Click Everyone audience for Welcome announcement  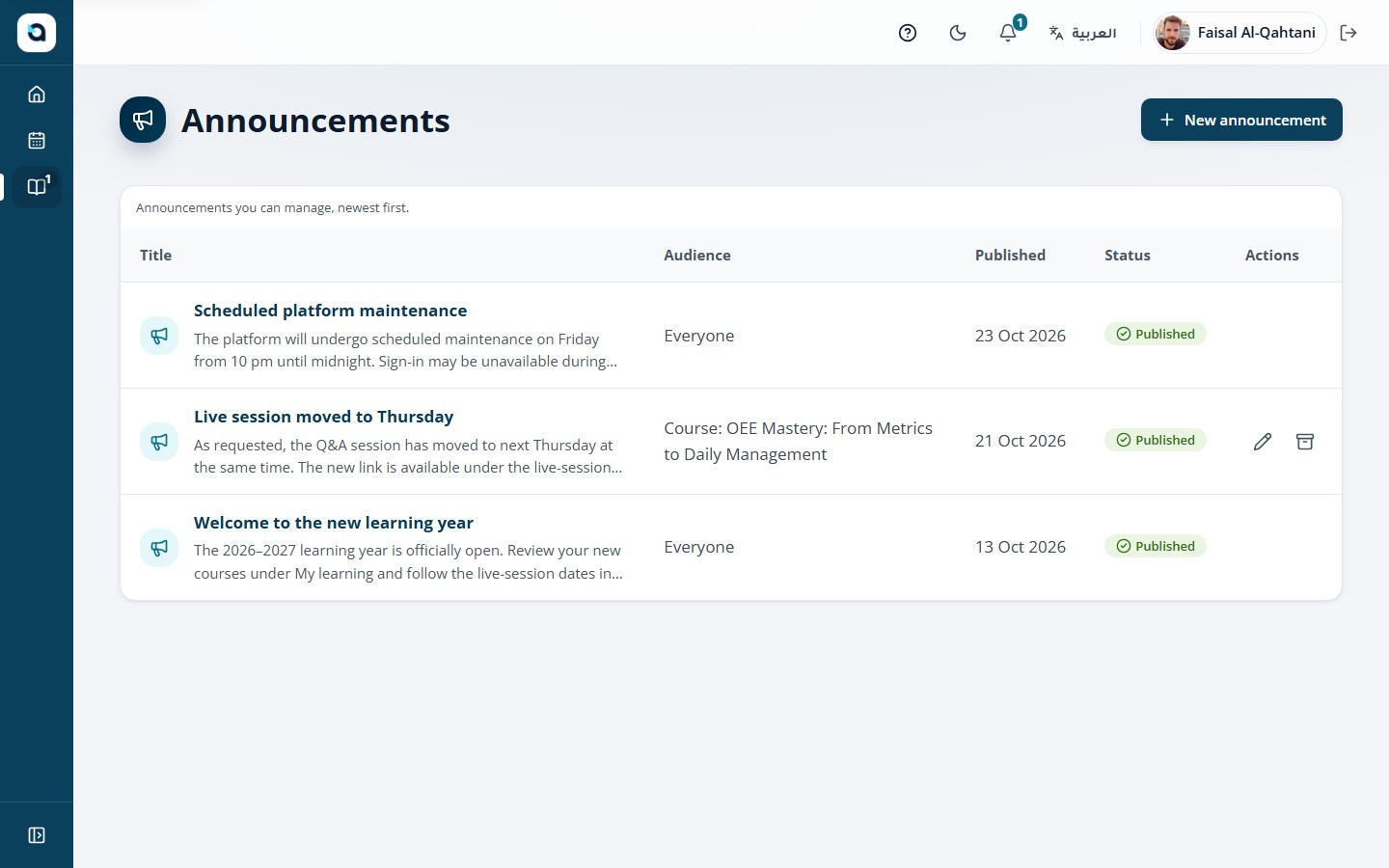pos(699,547)
